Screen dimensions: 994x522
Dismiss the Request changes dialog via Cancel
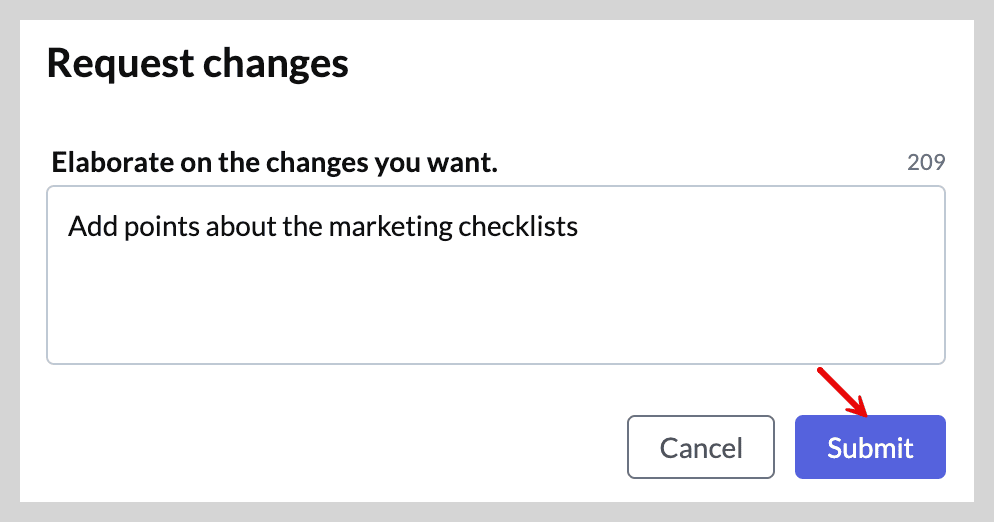tap(700, 447)
